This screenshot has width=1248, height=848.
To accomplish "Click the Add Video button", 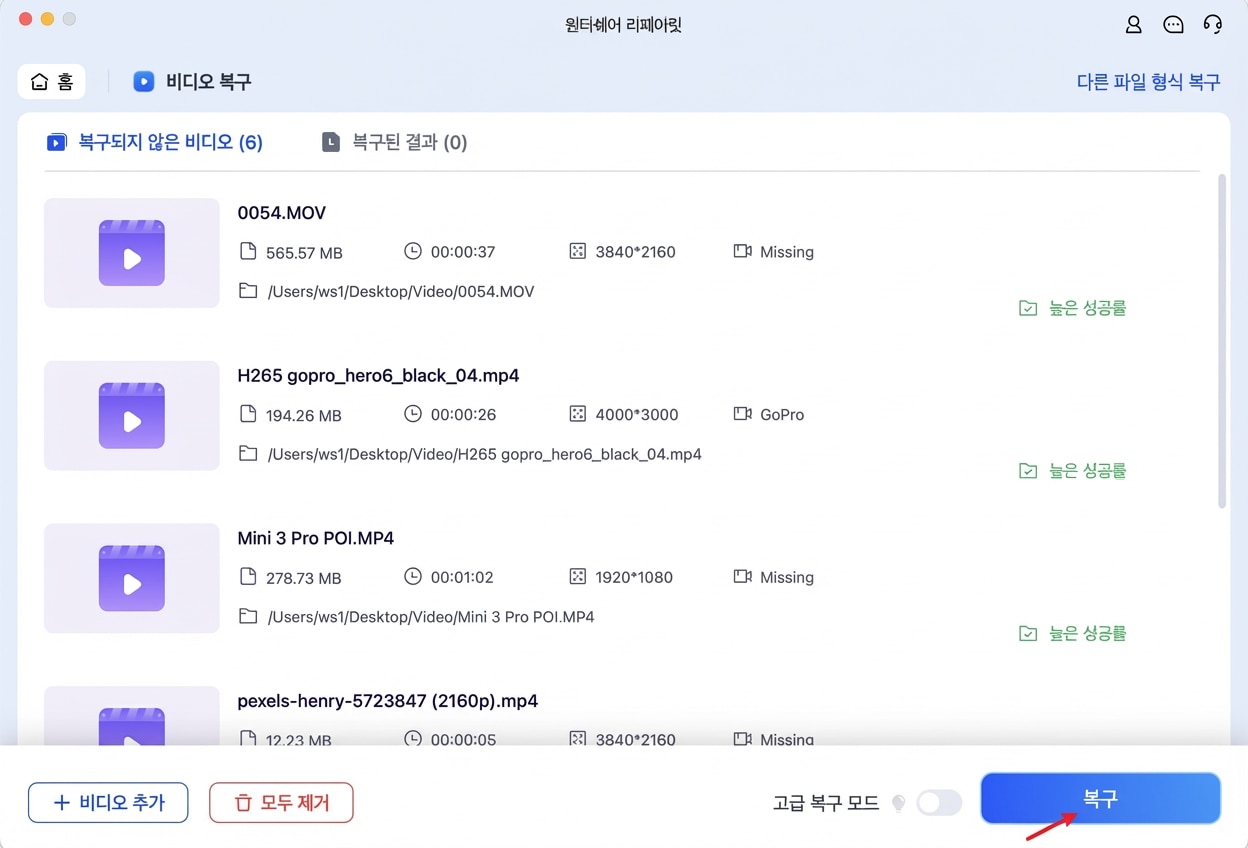I will pyautogui.click(x=108, y=802).
